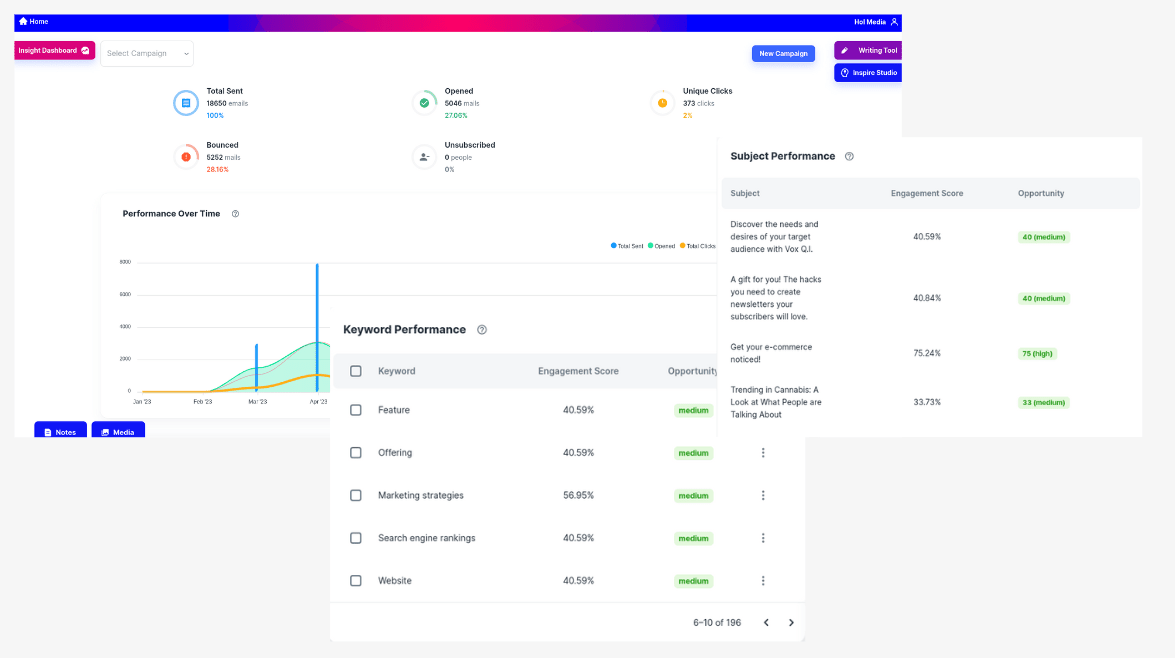Go to previous page of keywords
This screenshot has width=1175, height=658.
click(766, 623)
